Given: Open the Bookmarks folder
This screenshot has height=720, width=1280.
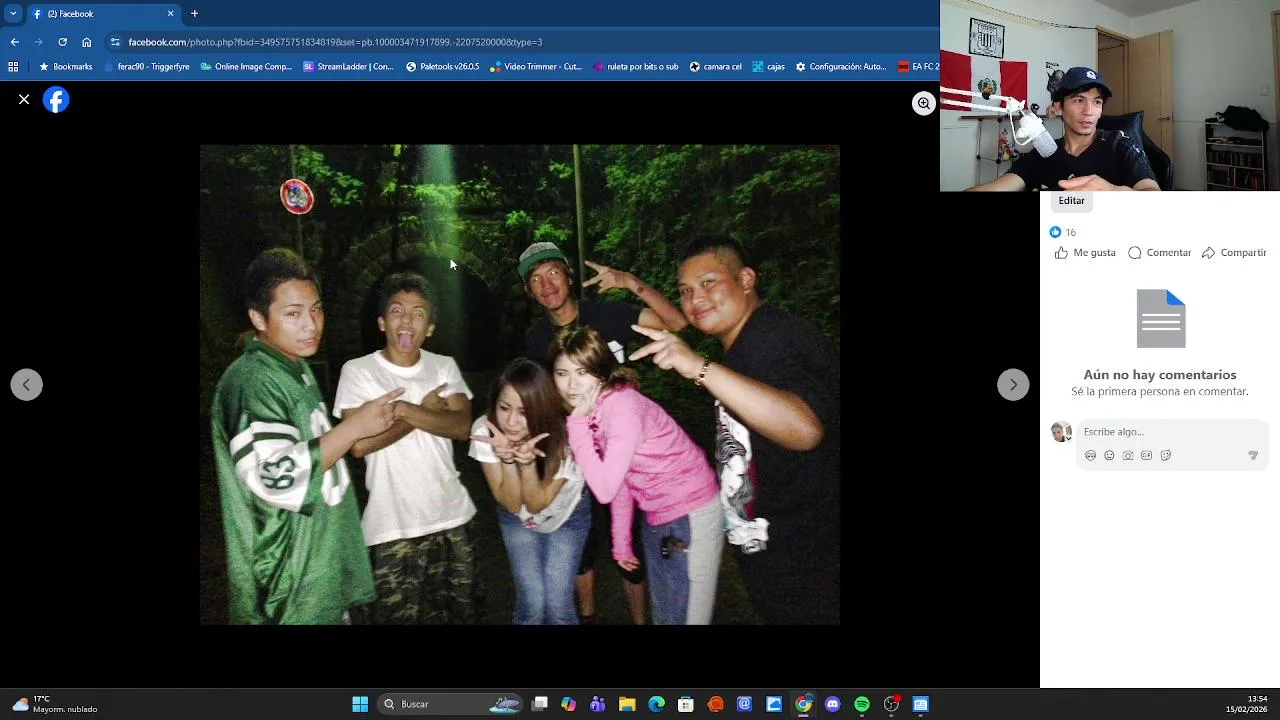Looking at the screenshot, I should [65, 67].
